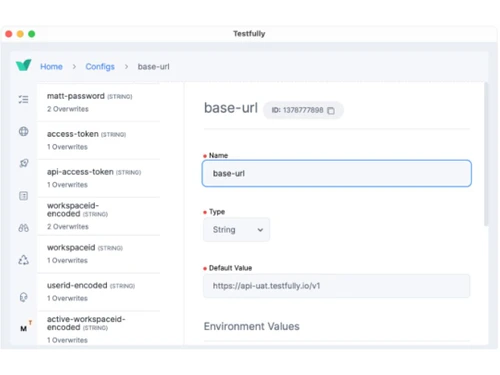500x375 pixels.
Task: Open the active-workspaceid-encoded config entry
Action: (x=99, y=328)
